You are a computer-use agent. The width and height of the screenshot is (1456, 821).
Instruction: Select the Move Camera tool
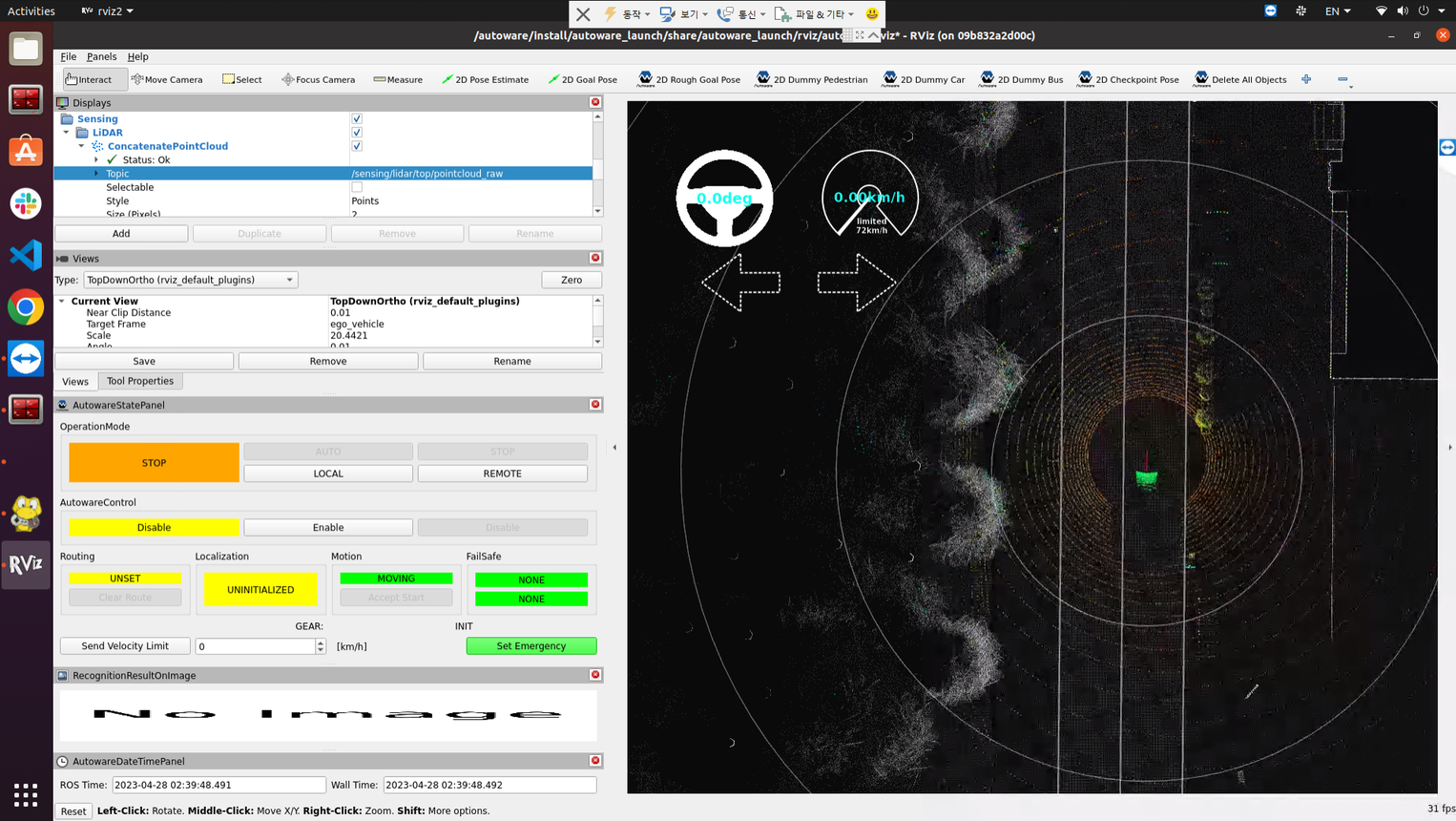pyautogui.click(x=167, y=79)
